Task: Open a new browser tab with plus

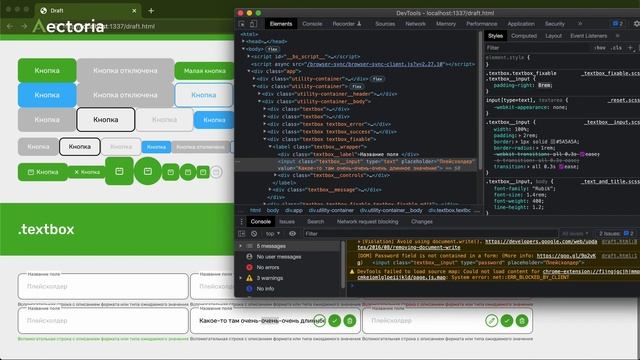Action: click(x=151, y=11)
